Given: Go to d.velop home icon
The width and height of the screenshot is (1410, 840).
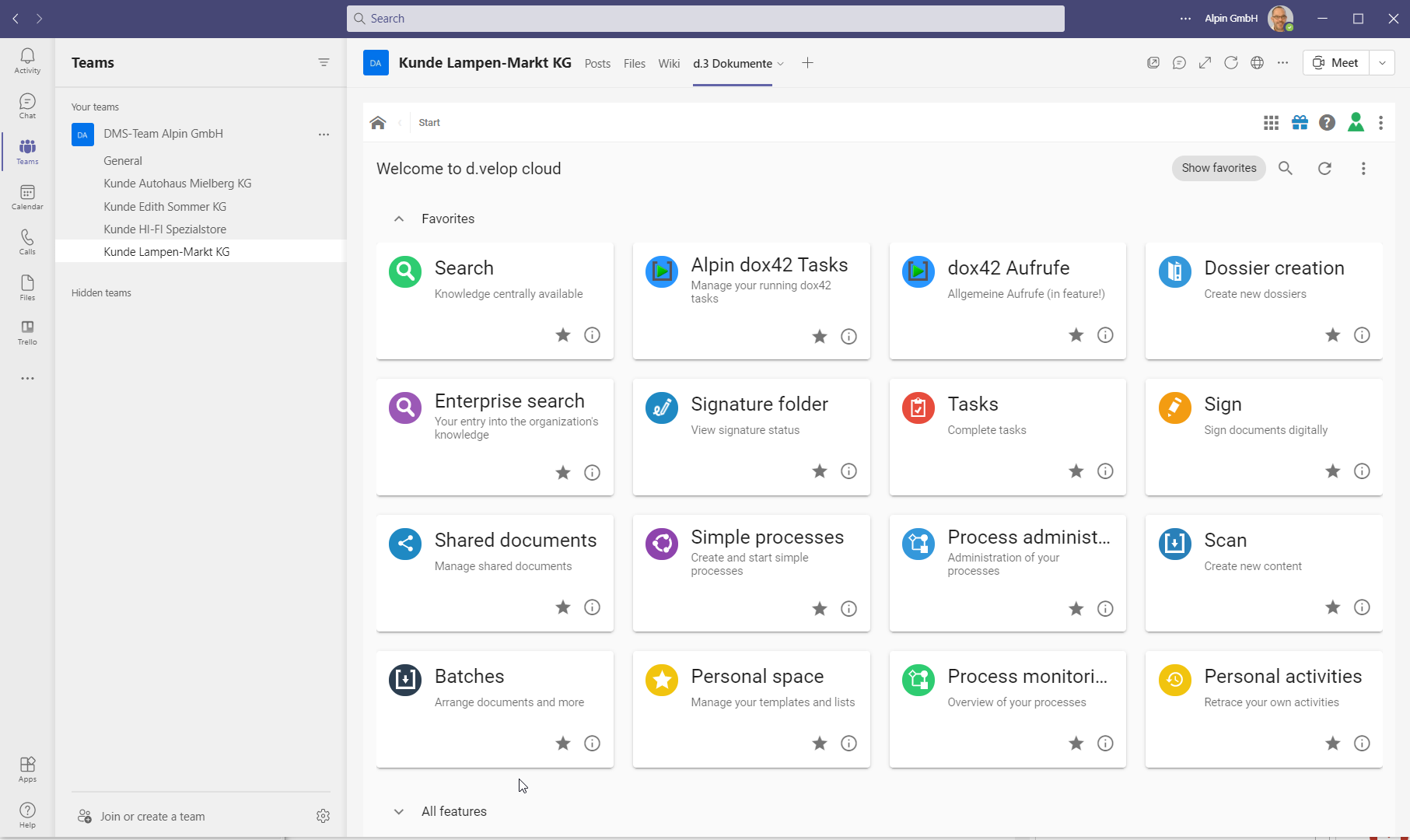Looking at the screenshot, I should coord(378,123).
